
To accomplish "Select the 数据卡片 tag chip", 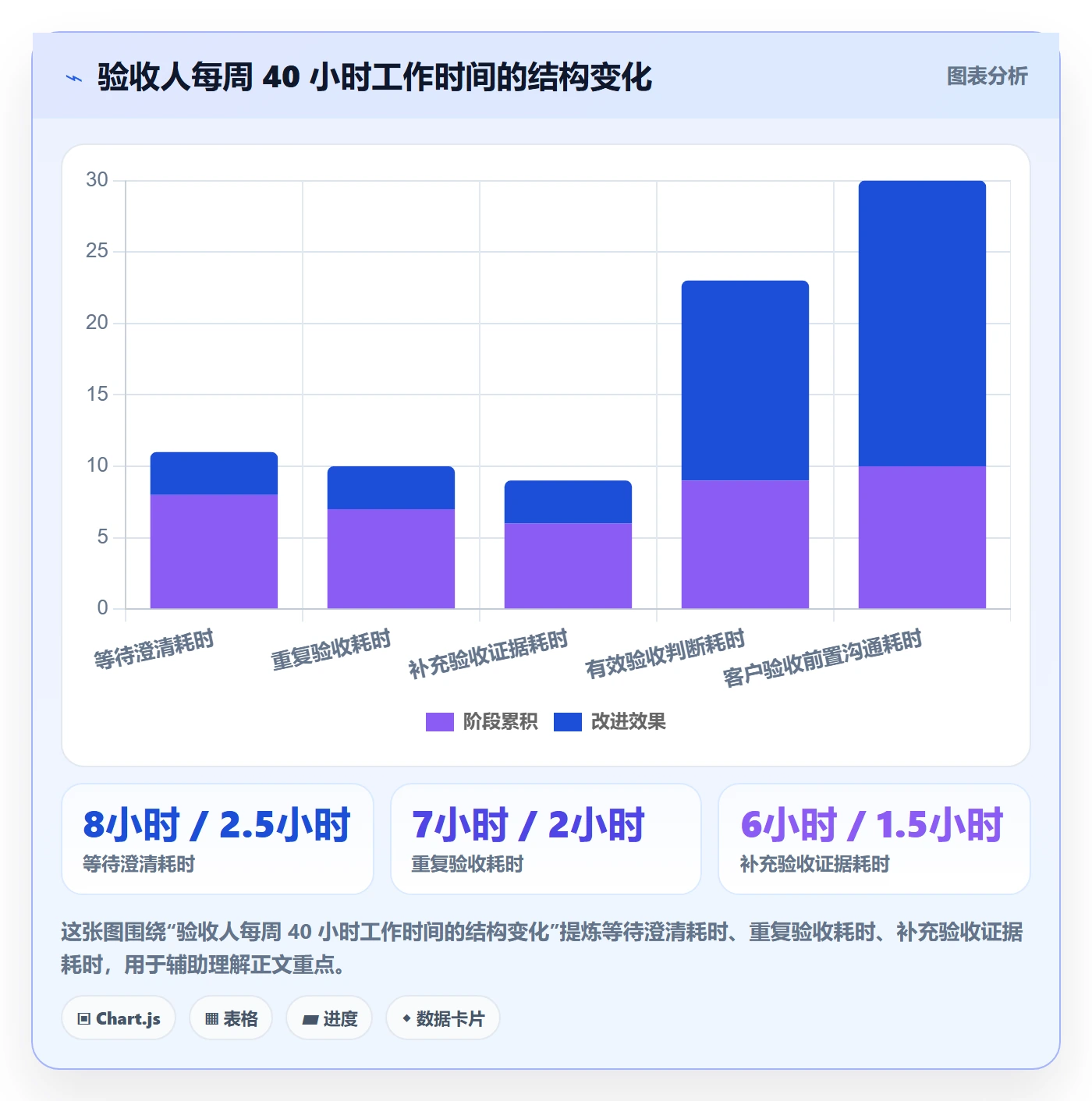I will (x=443, y=1018).
